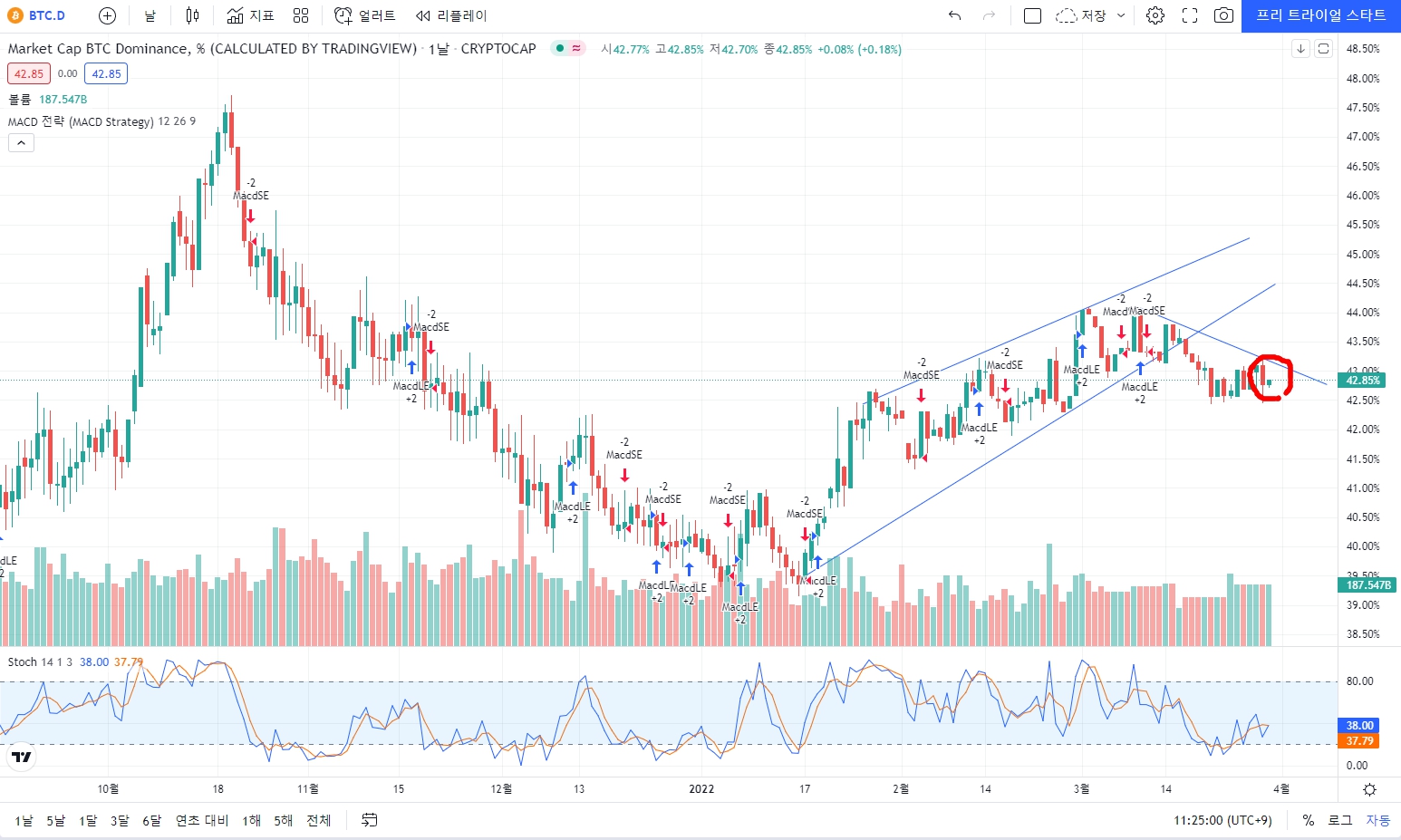Create an alert with the 얼러트 button
The height and width of the screenshot is (840, 1401).
[365, 15]
